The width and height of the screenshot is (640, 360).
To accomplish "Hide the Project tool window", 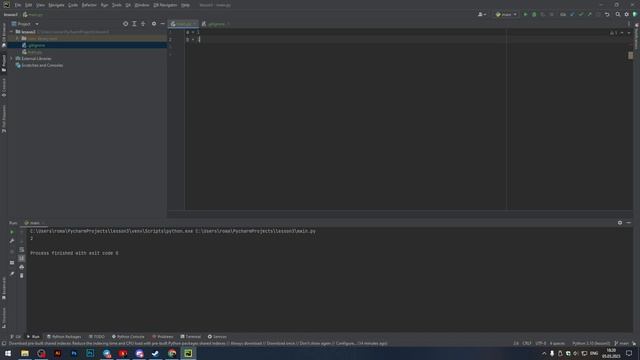I will point(162,24).
